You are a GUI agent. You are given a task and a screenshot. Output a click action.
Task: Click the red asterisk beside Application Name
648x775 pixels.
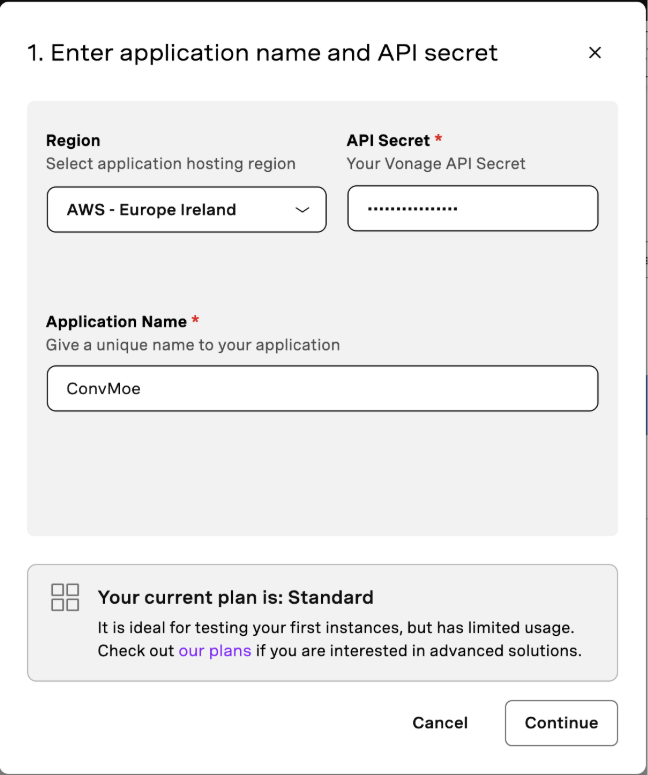(x=195, y=320)
